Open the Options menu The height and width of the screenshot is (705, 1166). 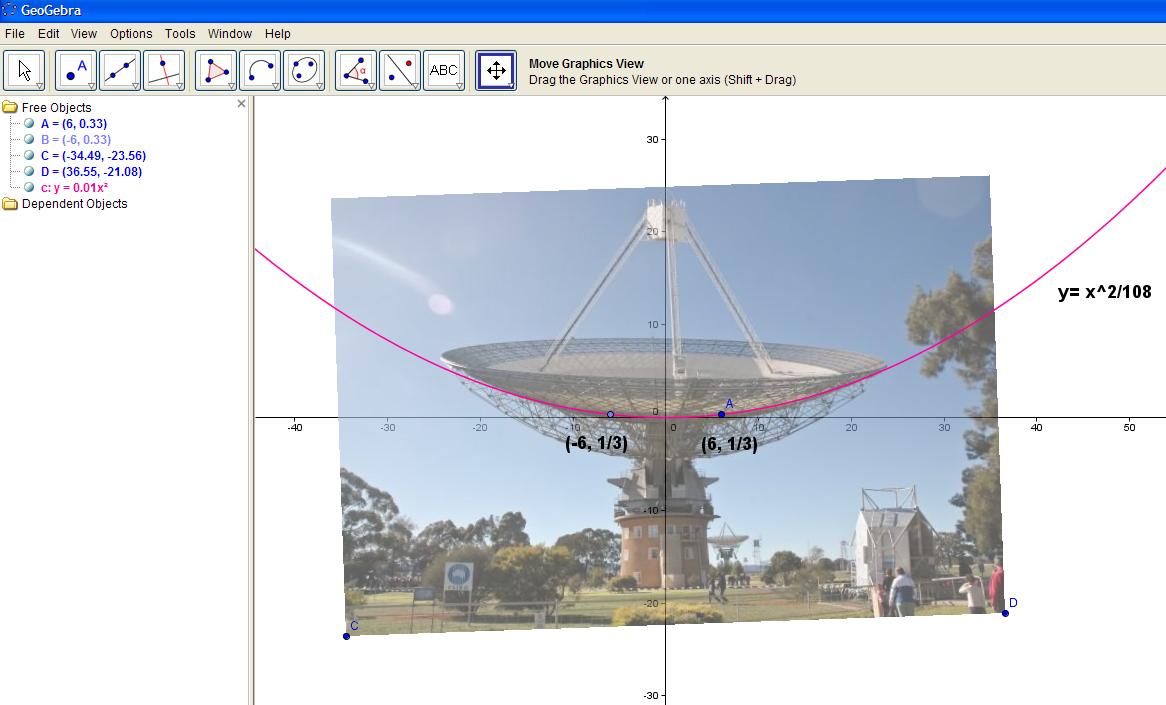click(x=131, y=33)
